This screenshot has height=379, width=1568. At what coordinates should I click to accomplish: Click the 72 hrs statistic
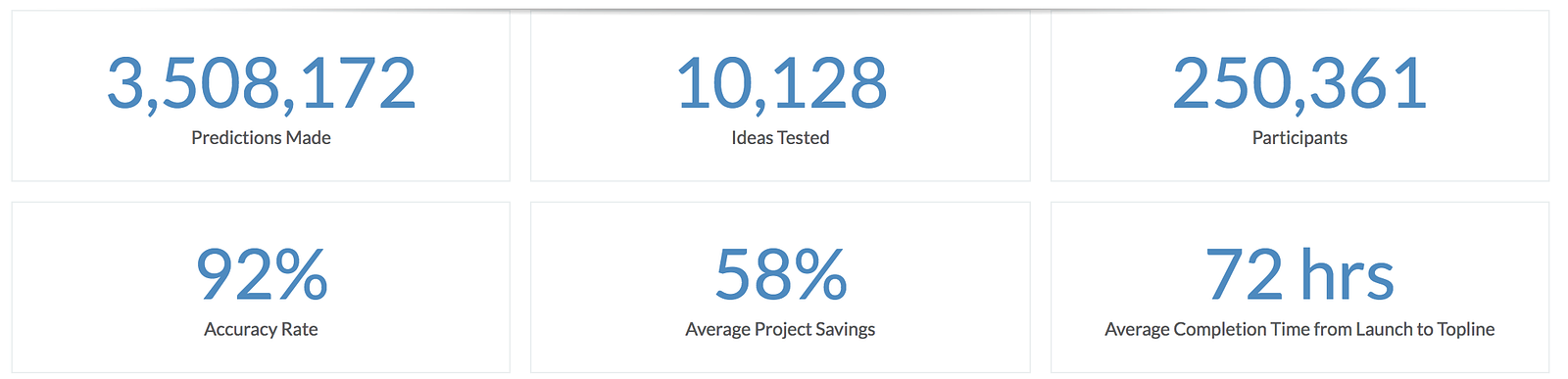(1299, 275)
